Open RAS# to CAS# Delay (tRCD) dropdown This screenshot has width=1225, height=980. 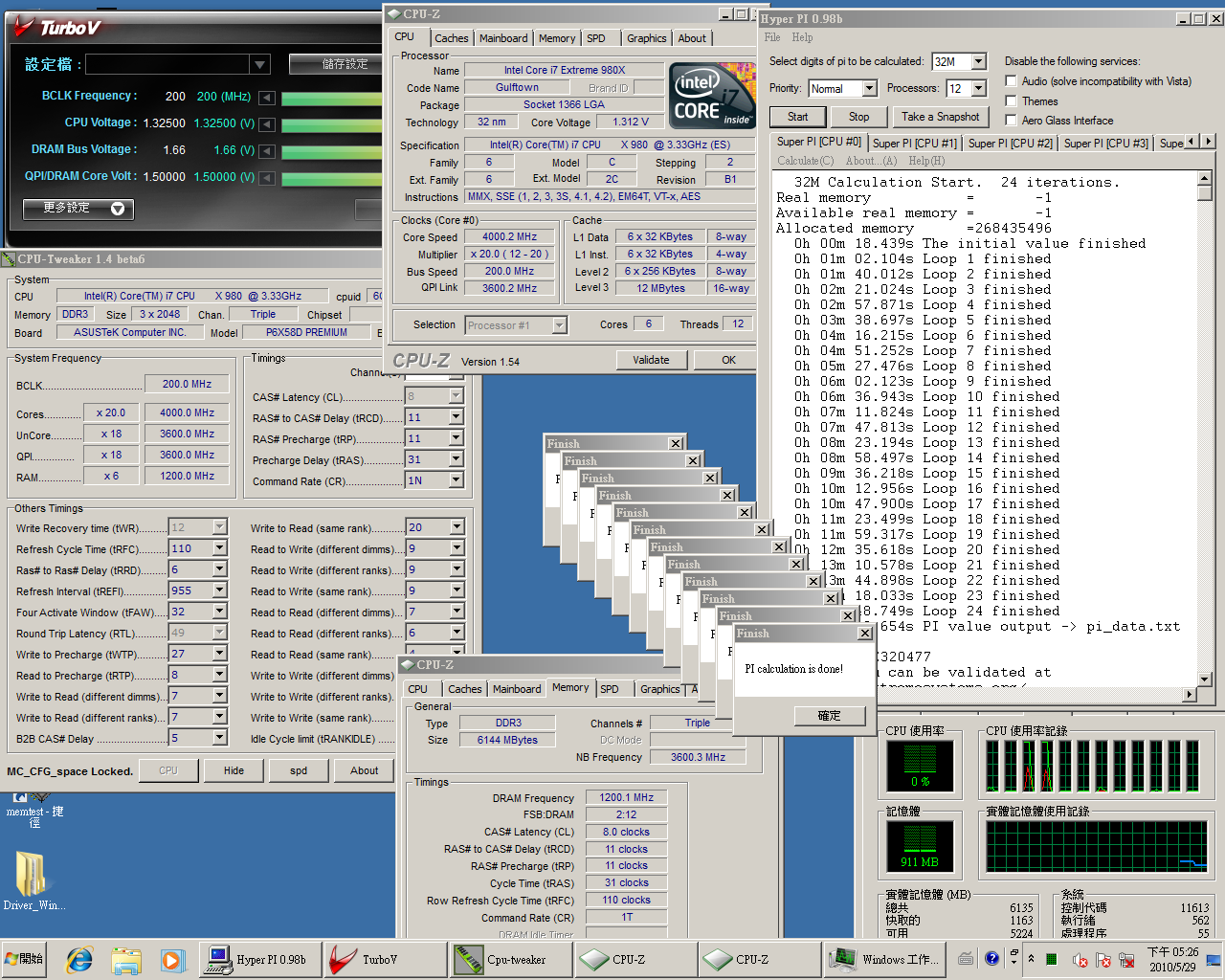click(x=457, y=417)
